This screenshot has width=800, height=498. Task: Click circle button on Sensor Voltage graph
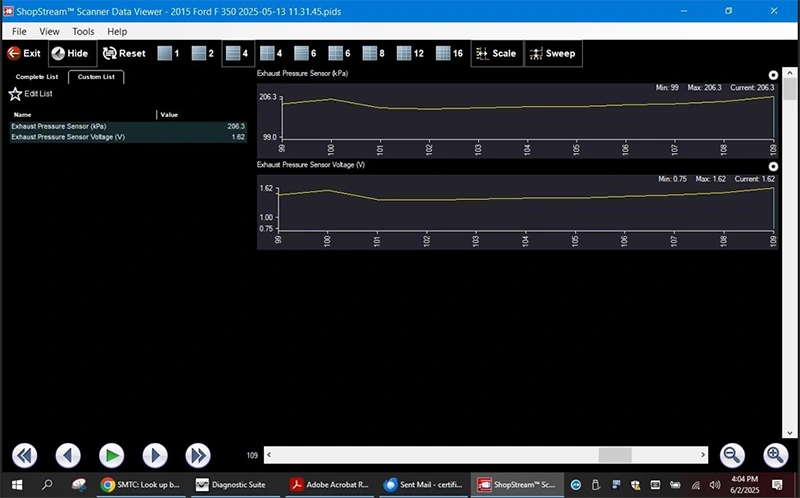coord(773,167)
